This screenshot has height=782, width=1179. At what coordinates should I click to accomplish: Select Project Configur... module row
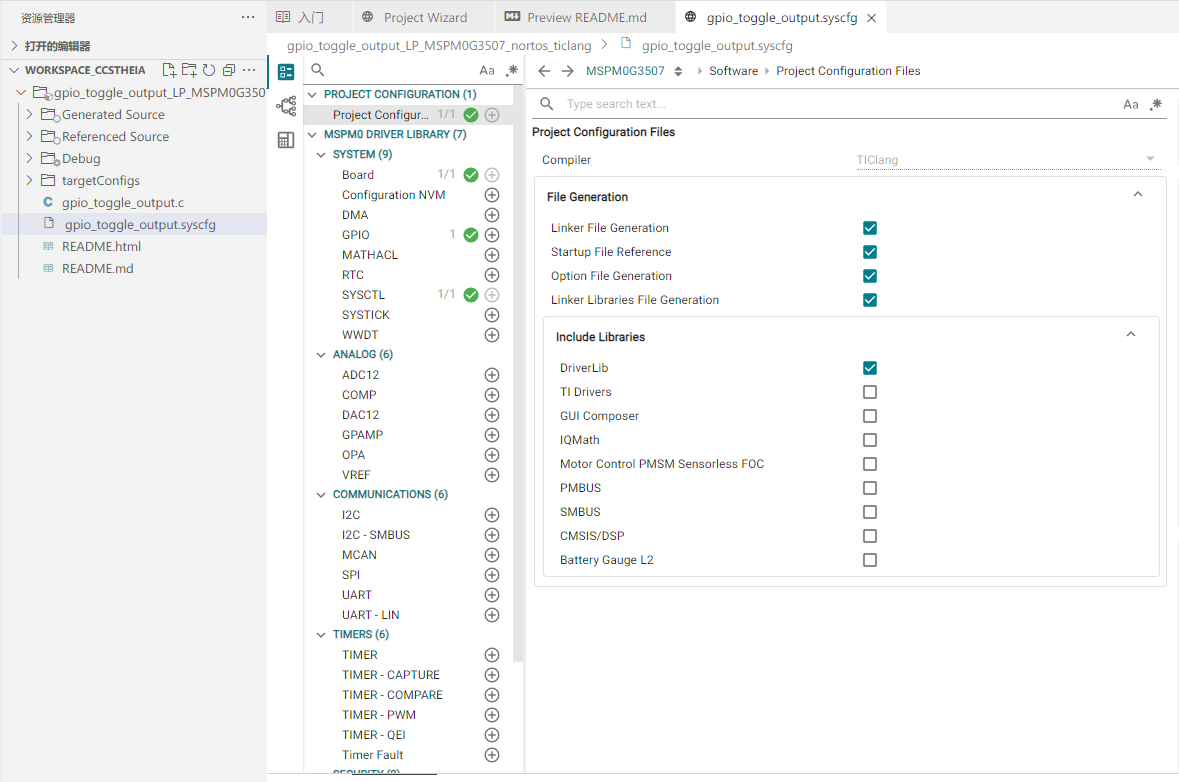point(408,114)
